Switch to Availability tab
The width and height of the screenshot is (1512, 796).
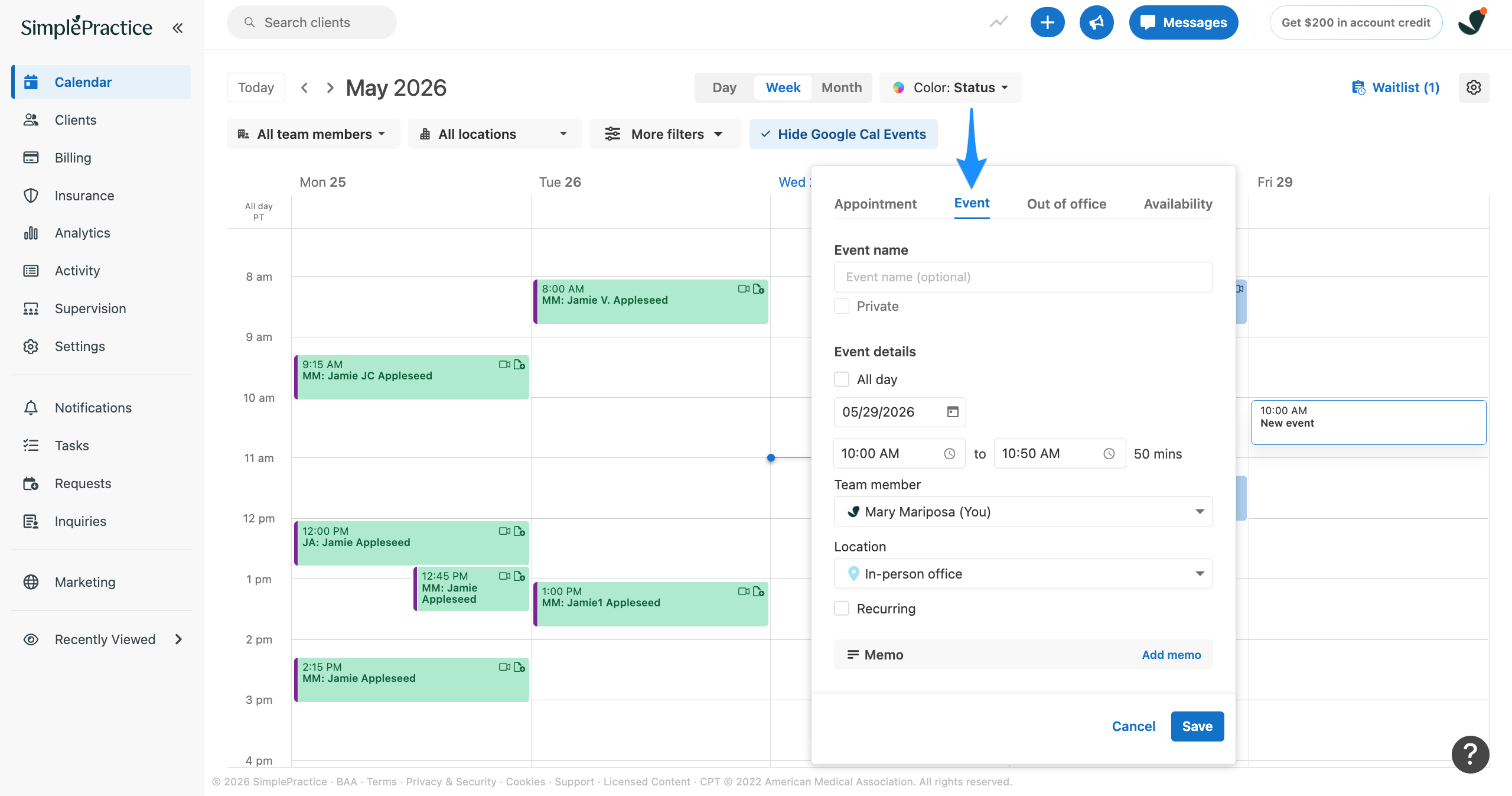1178,204
